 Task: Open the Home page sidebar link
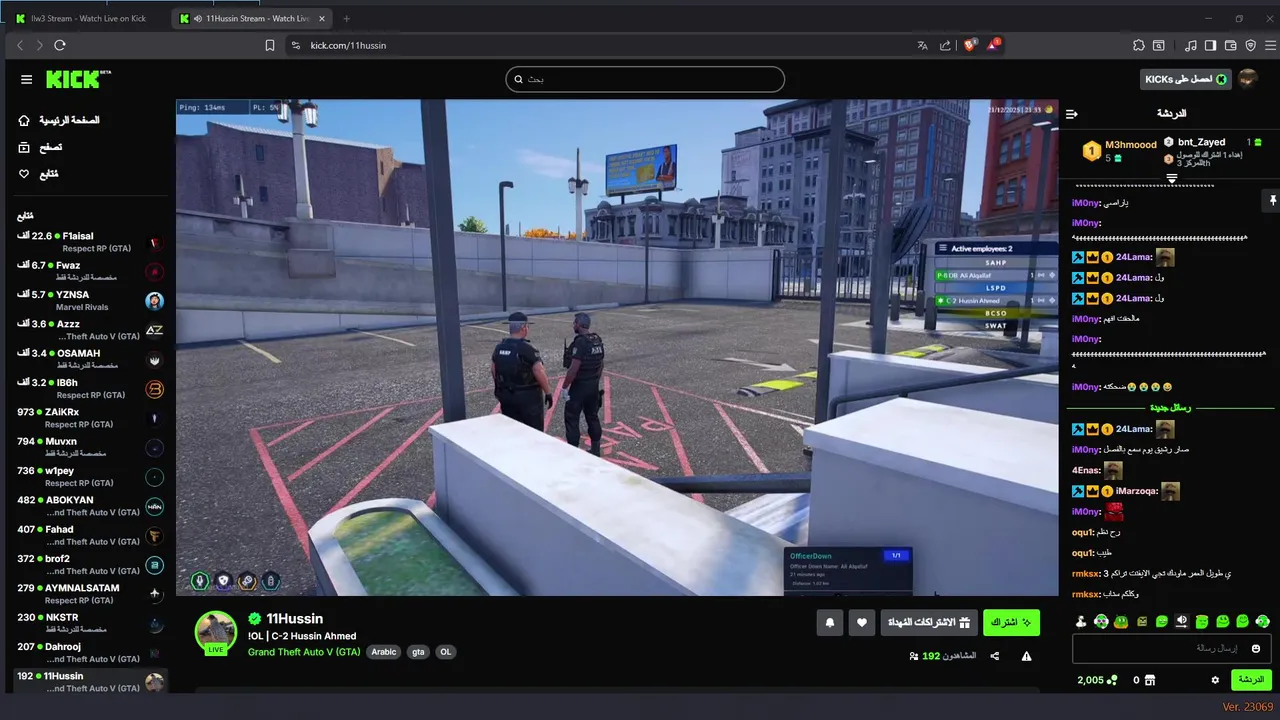[70, 120]
